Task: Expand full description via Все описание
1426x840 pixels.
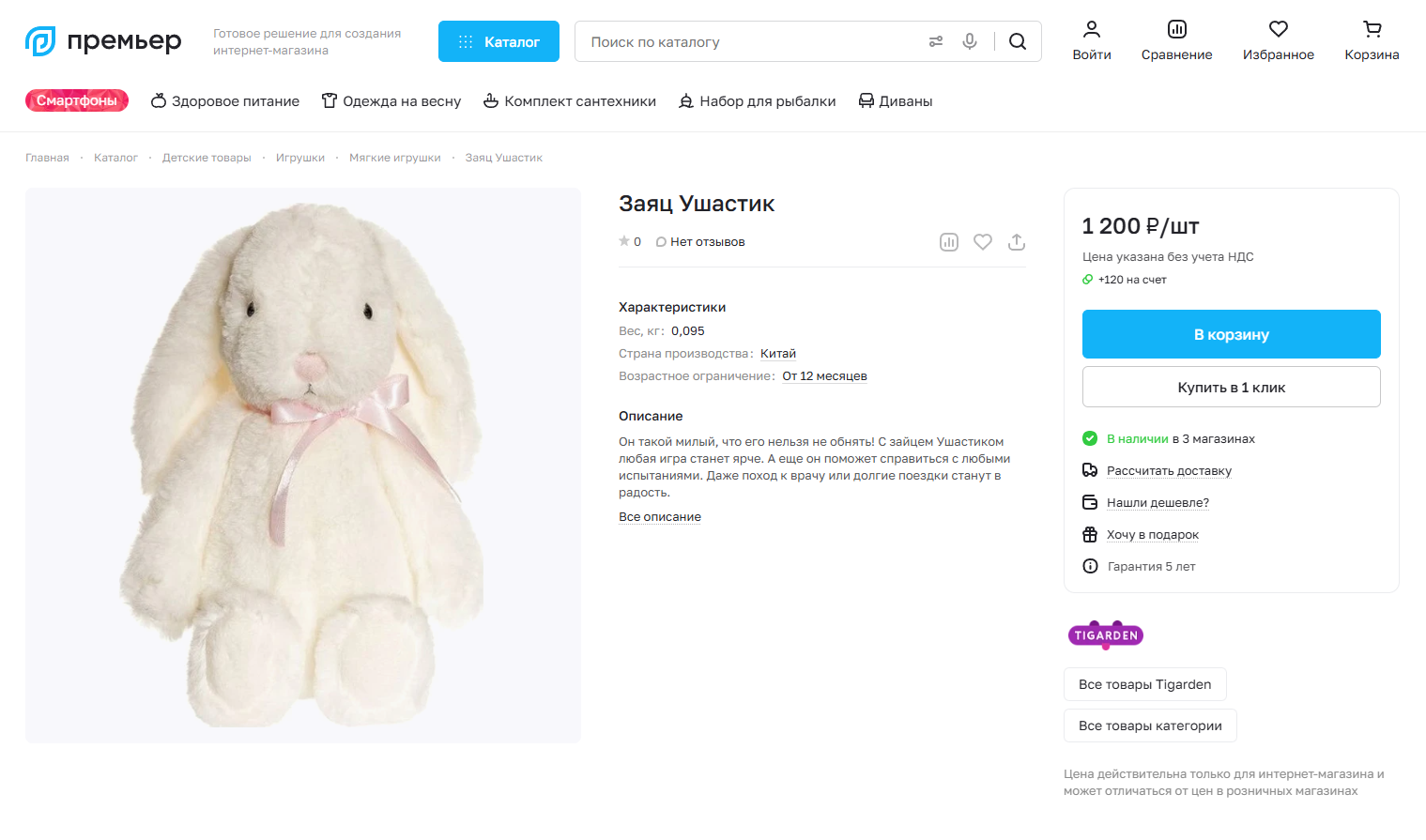Action: (x=660, y=517)
